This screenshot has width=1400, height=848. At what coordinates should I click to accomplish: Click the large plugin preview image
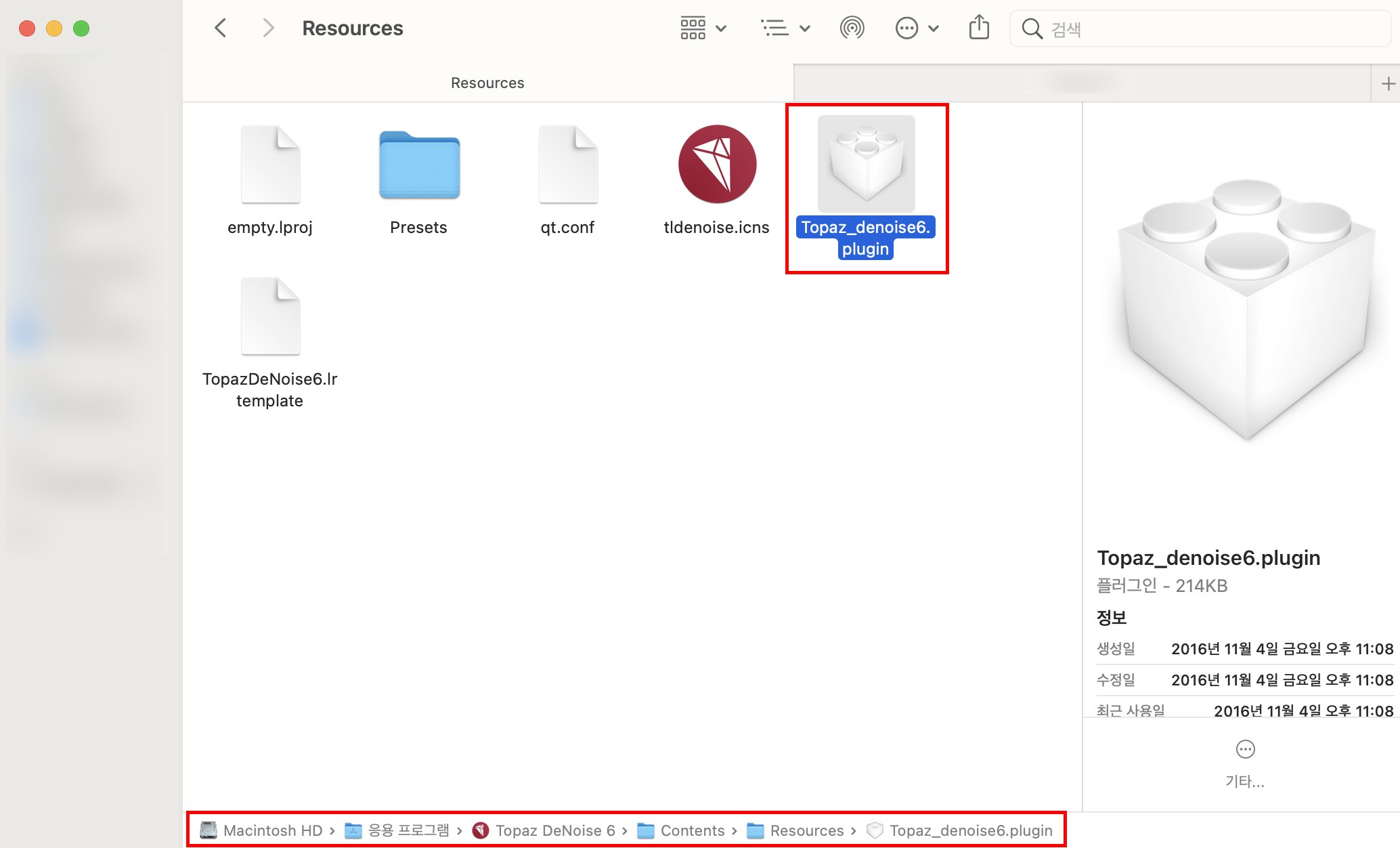pos(1246,309)
